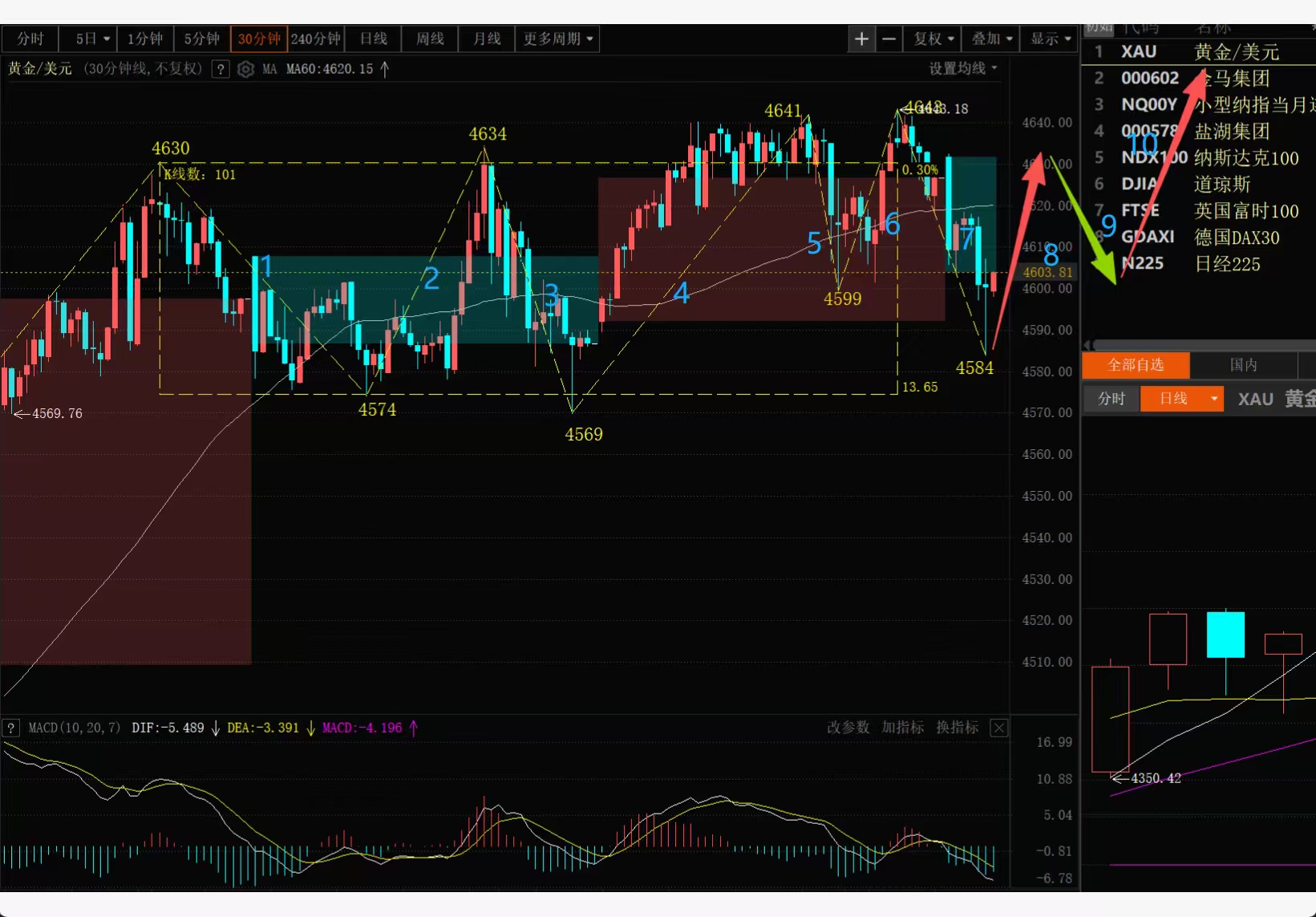Zoom out the chart with minus button
Viewport: 1316px width, 917px height.
coord(889,39)
